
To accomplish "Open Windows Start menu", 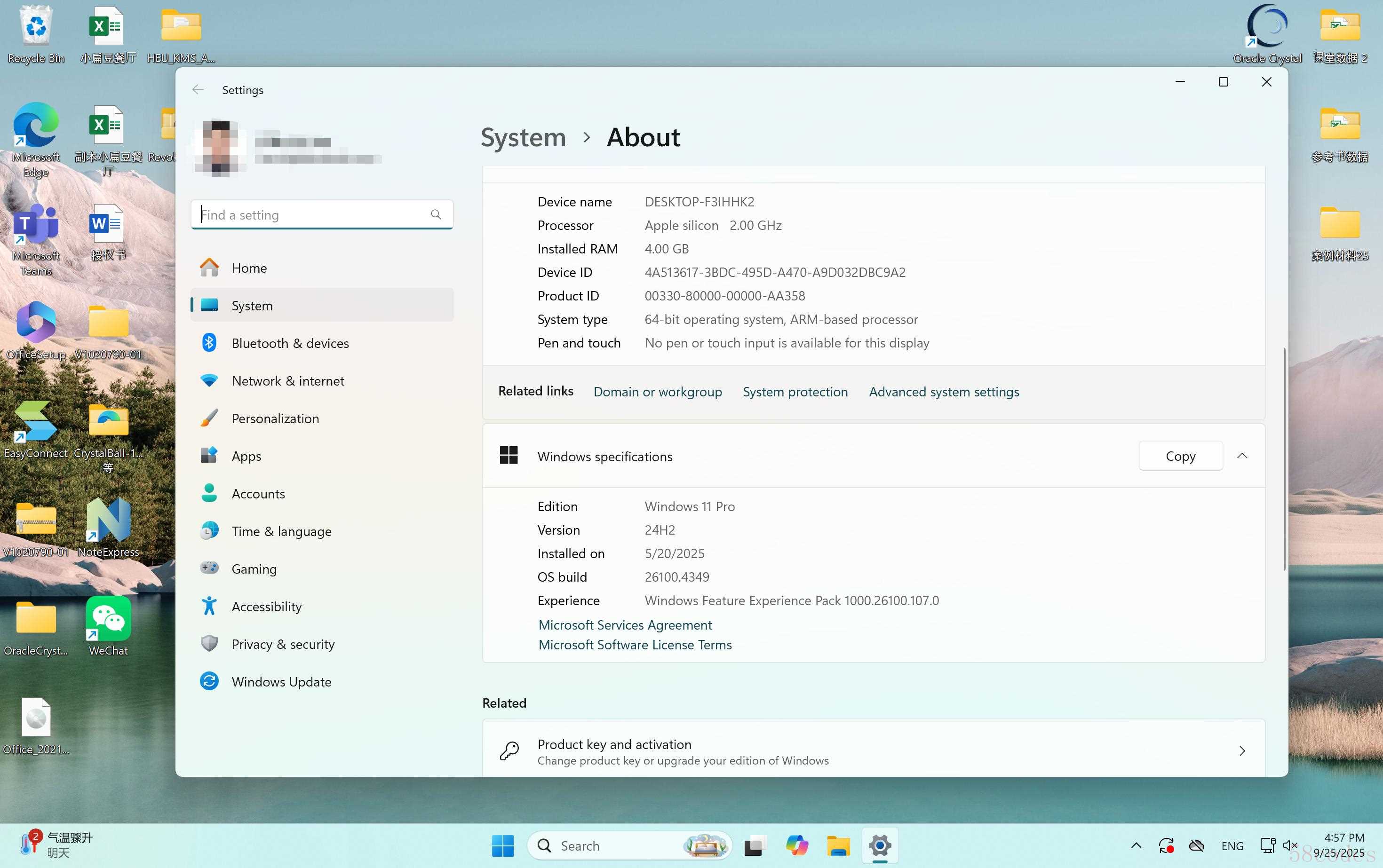I will (502, 845).
